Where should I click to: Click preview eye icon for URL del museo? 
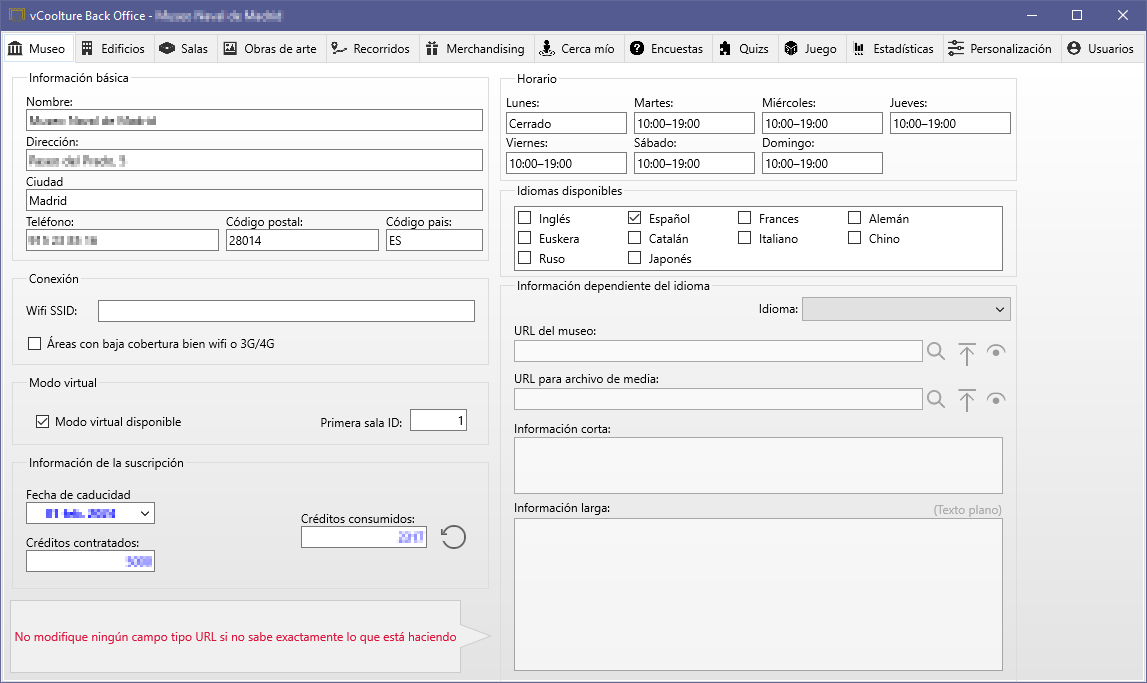pos(996,351)
